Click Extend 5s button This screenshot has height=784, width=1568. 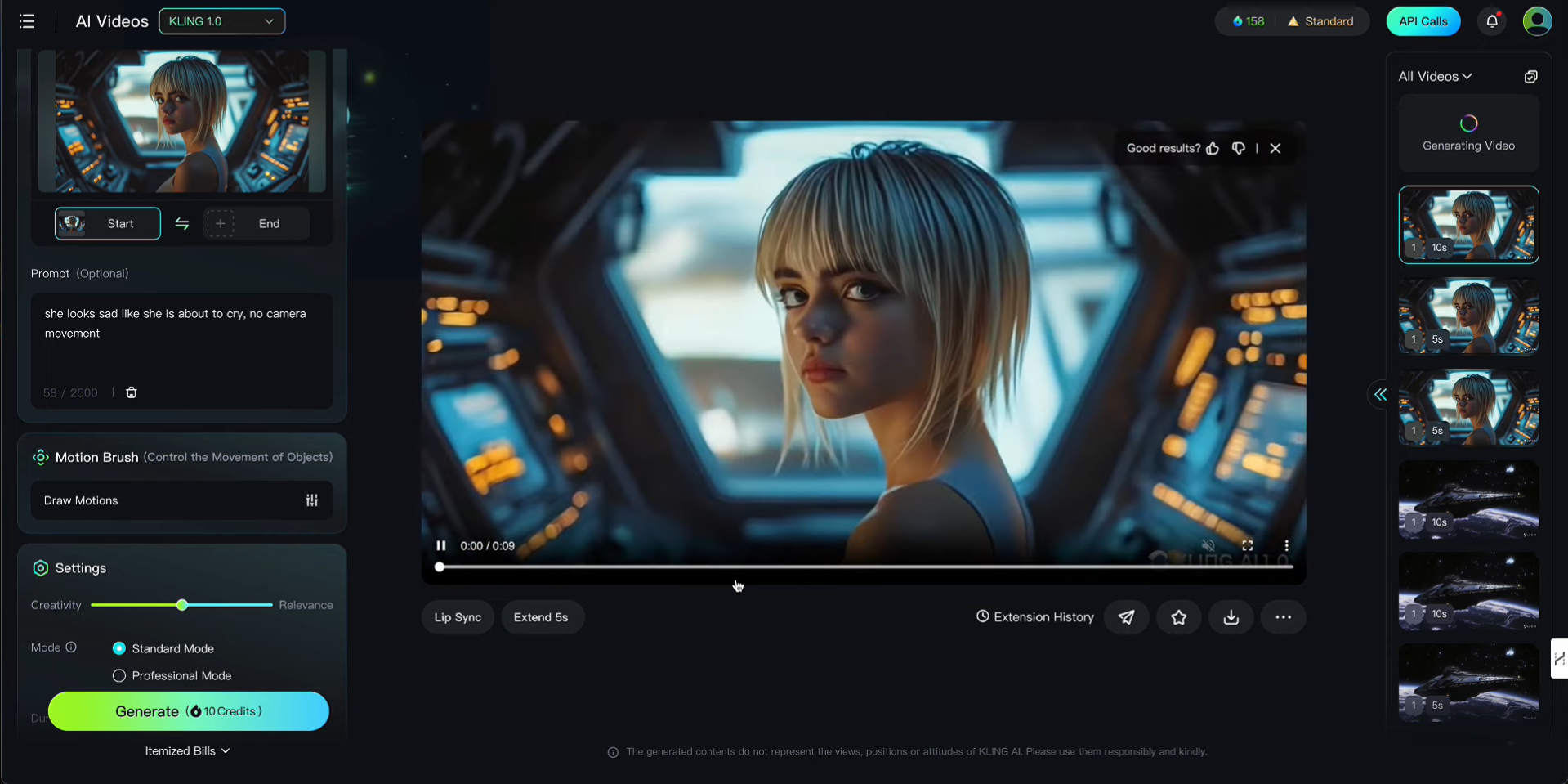[541, 617]
